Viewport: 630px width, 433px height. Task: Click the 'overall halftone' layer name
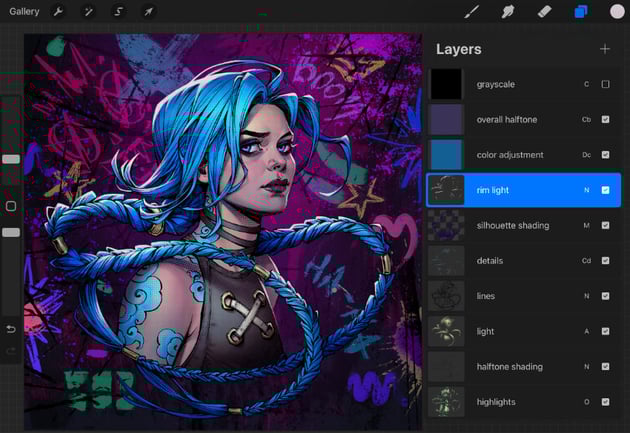coord(507,120)
